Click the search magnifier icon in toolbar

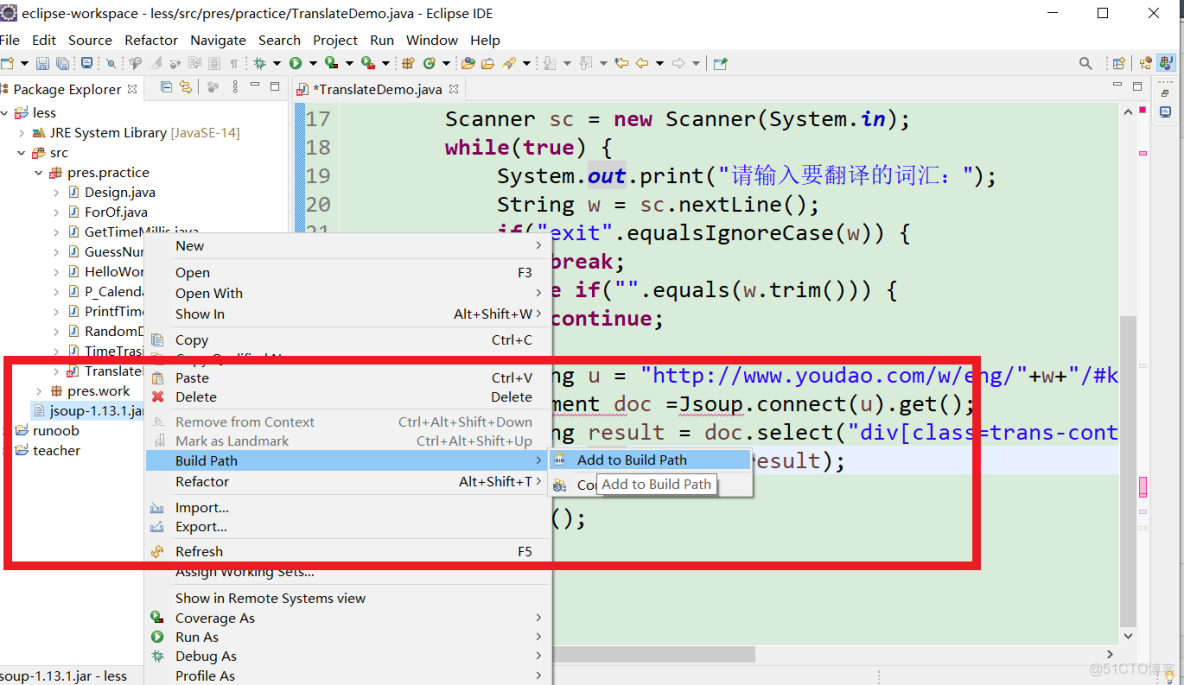[x=1085, y=63]
